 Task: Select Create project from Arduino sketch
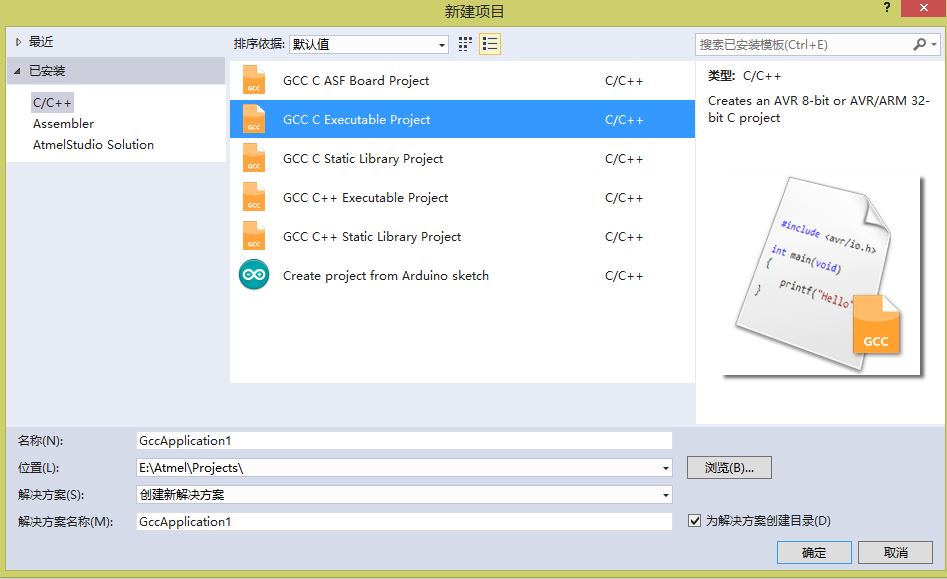pos(462,275)
